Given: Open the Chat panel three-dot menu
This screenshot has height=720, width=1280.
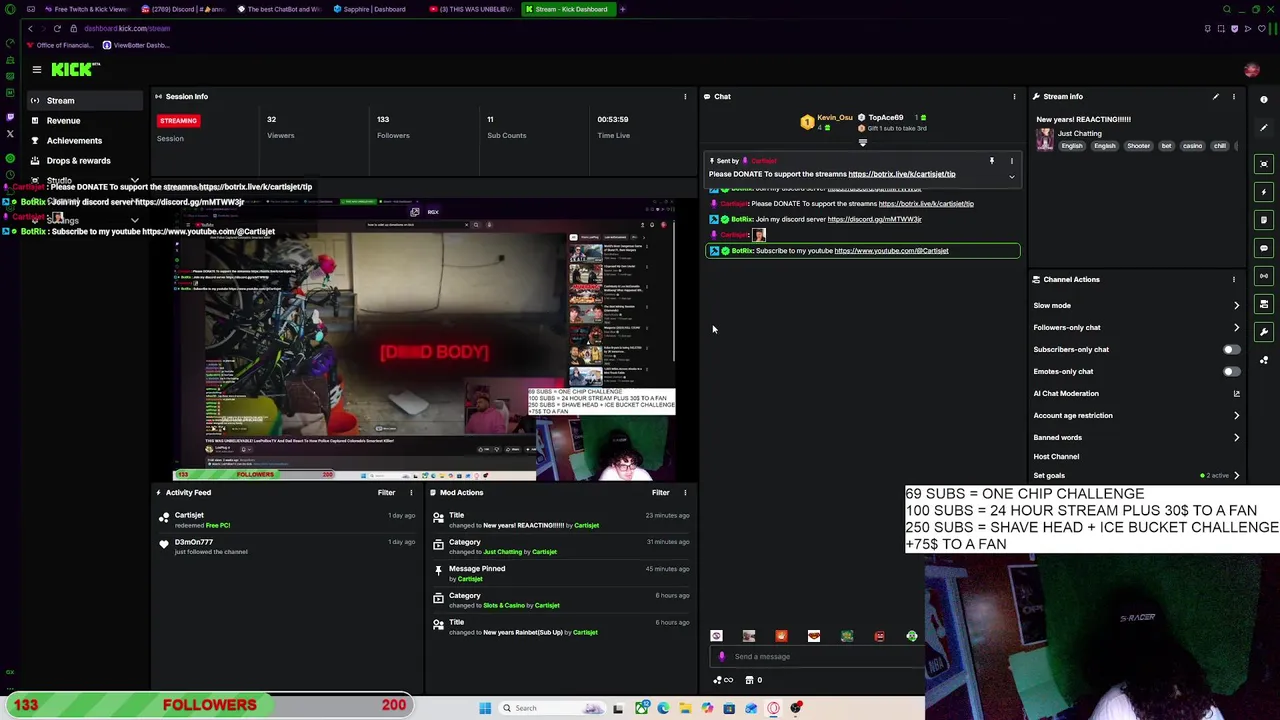Looking at the screenshot, I should (1014, 97).
